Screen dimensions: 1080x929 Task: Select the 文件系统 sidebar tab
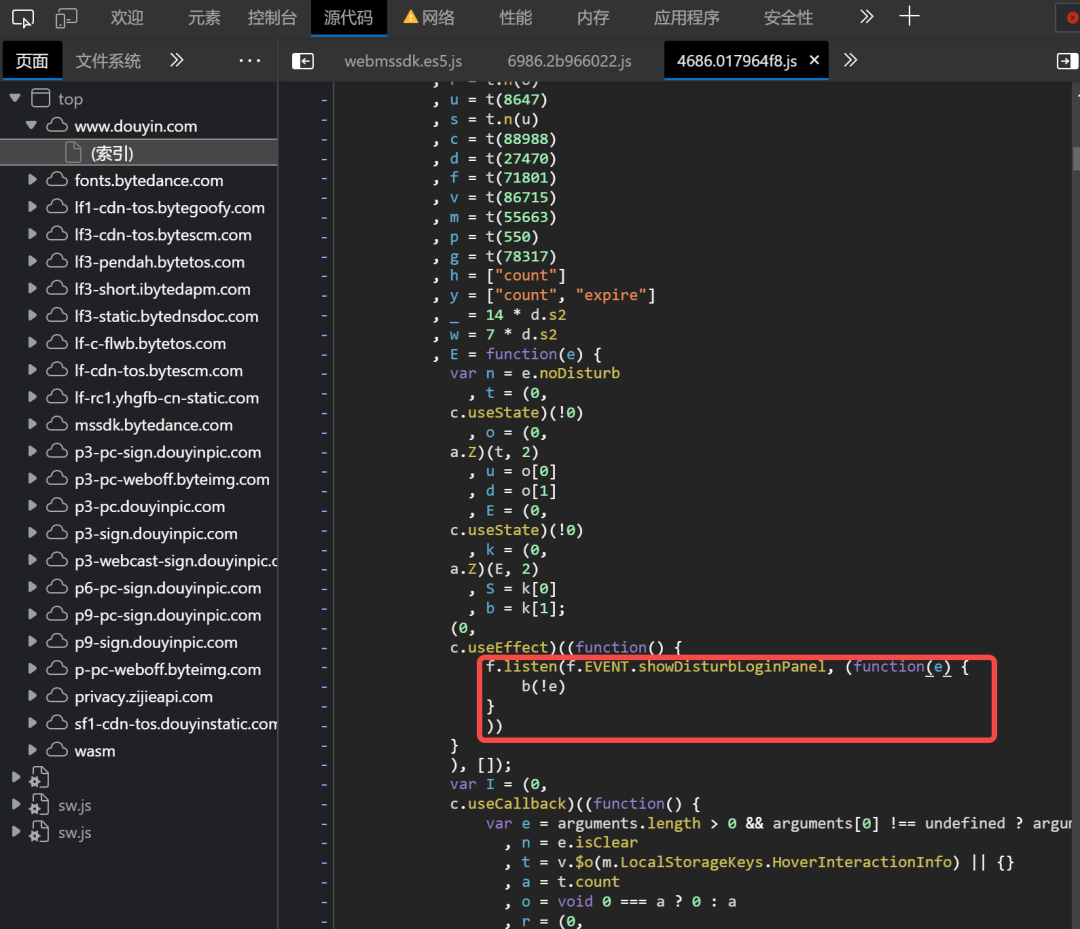108,61
